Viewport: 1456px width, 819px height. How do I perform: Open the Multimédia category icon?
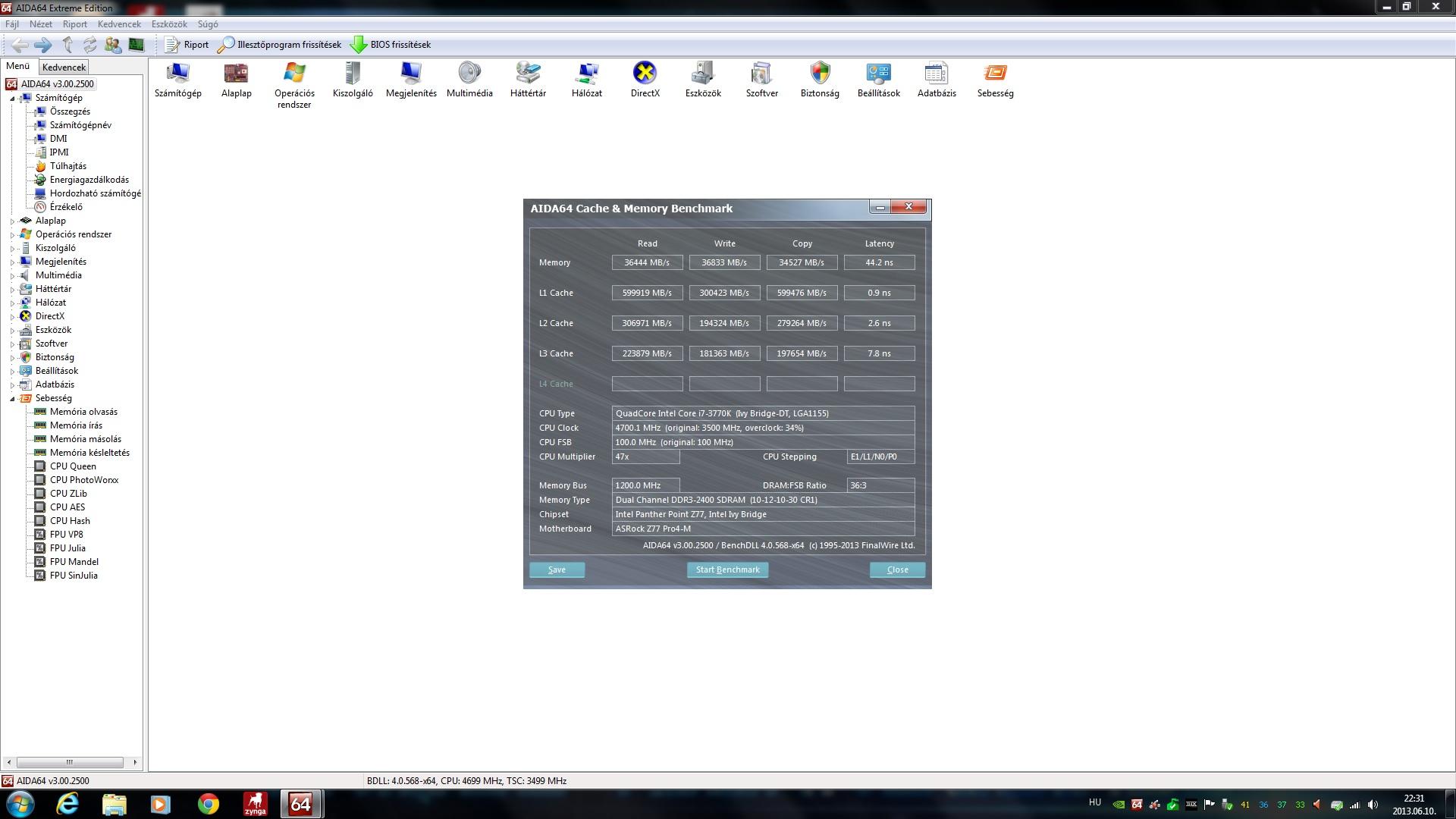469,80
